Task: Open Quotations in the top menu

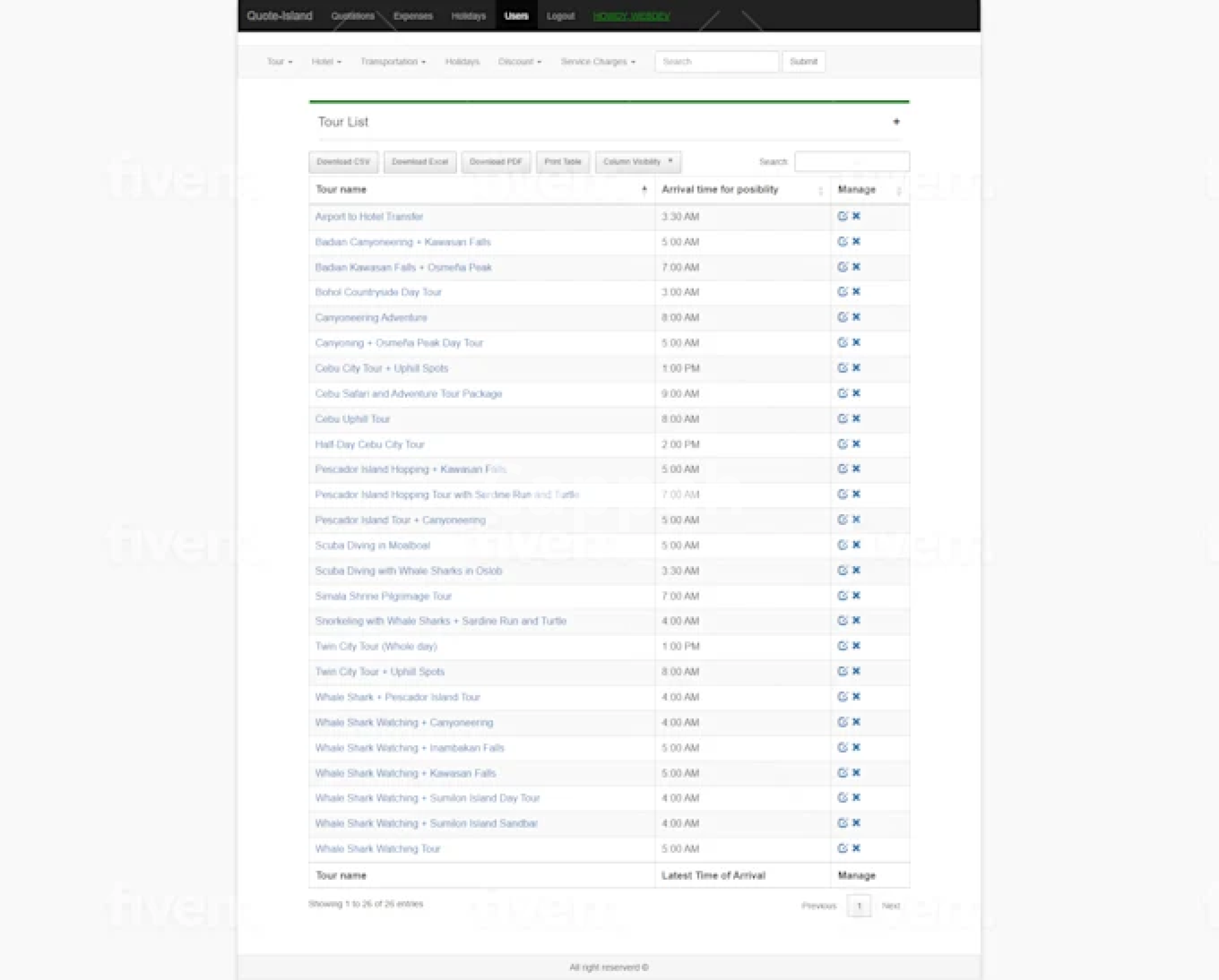Action: (352, 16)
